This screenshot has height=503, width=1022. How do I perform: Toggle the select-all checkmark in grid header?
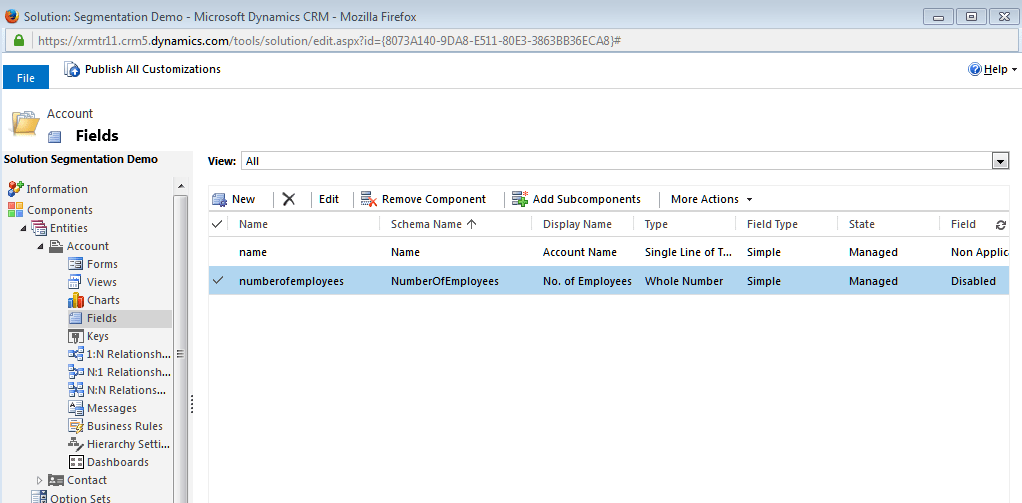tap(218, 224)
